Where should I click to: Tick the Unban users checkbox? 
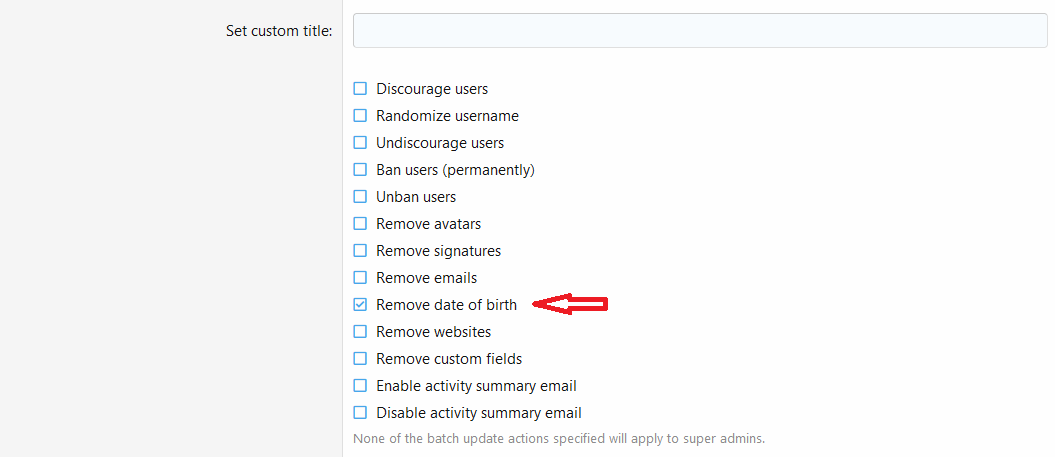coord(361,197)
